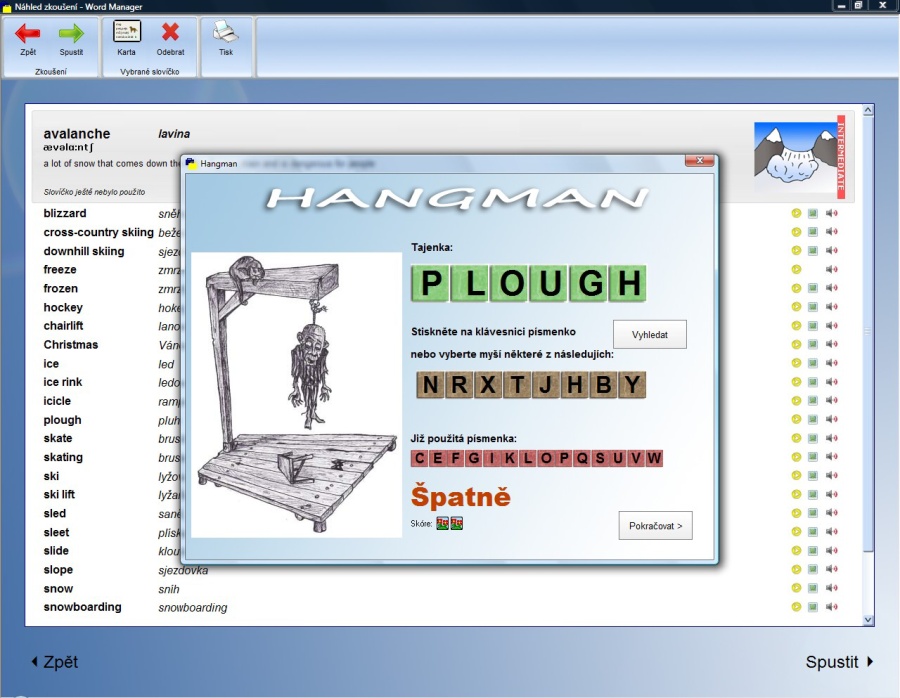Image resolution: width=900 pixels, height=698 pixels.
Task: Click the Spustit link at bottom right
Action: coord(839,662)
